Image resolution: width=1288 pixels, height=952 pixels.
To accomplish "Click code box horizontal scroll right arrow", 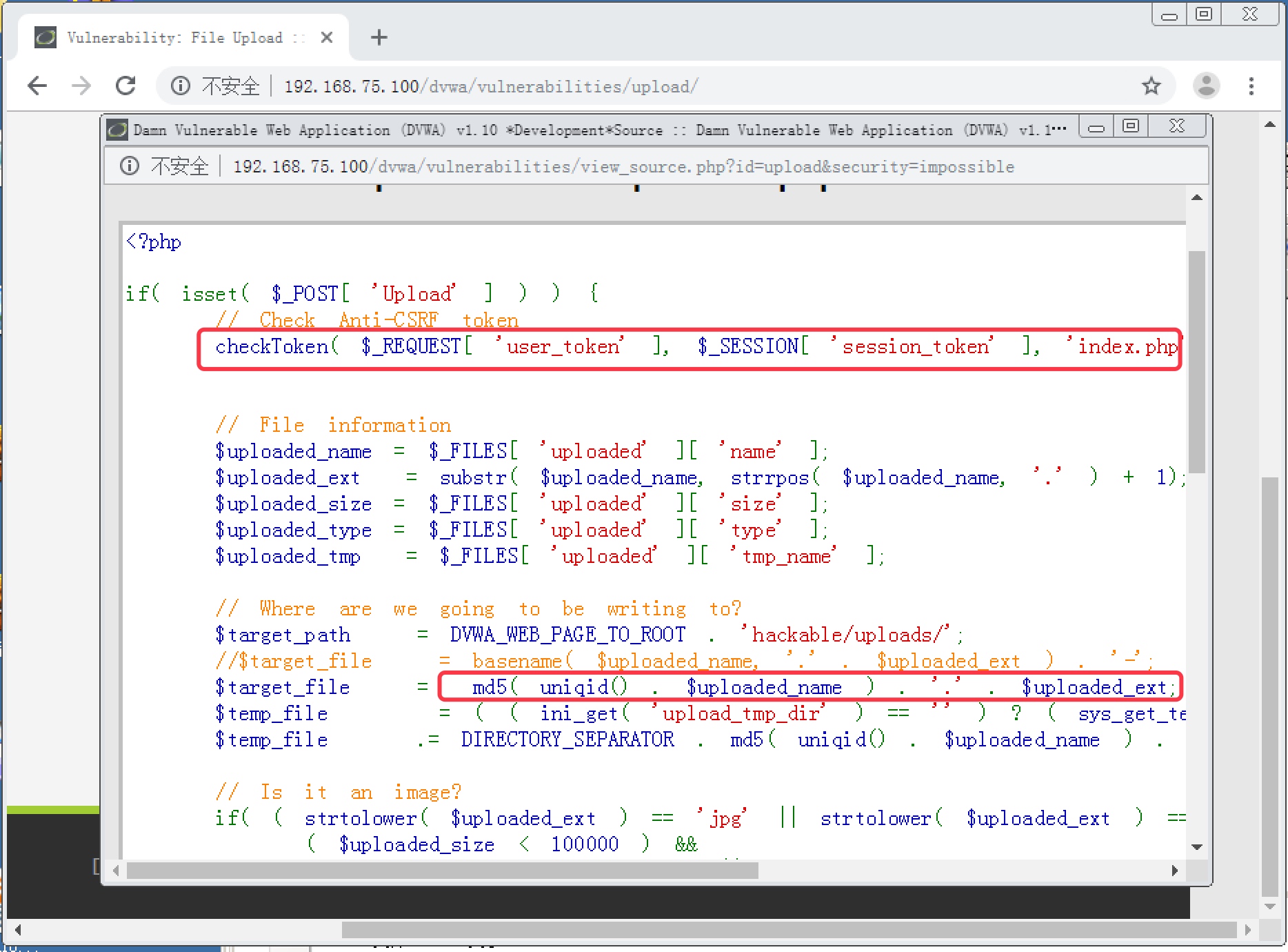I will click(1175, 871).
